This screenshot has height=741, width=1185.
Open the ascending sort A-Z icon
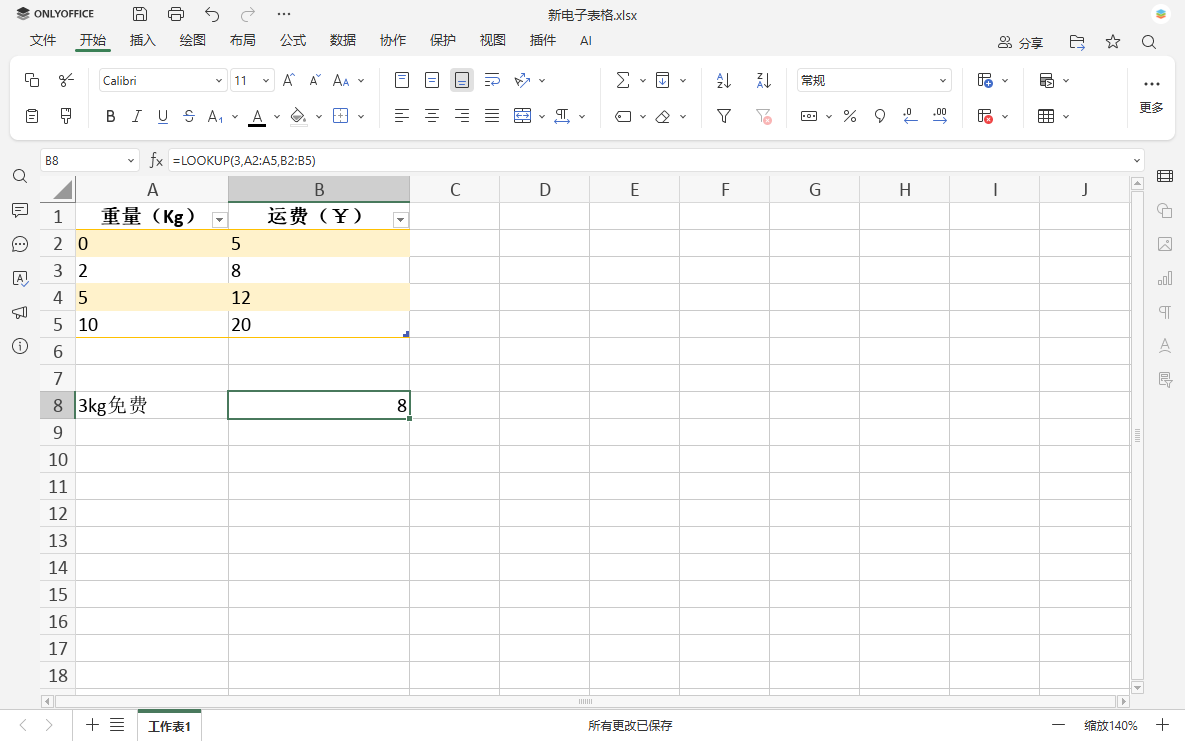tap(723, 80)
